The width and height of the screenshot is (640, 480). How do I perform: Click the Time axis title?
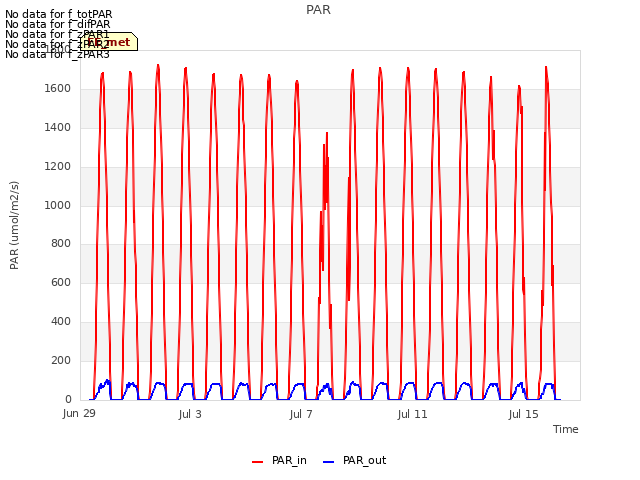(566, 429)
